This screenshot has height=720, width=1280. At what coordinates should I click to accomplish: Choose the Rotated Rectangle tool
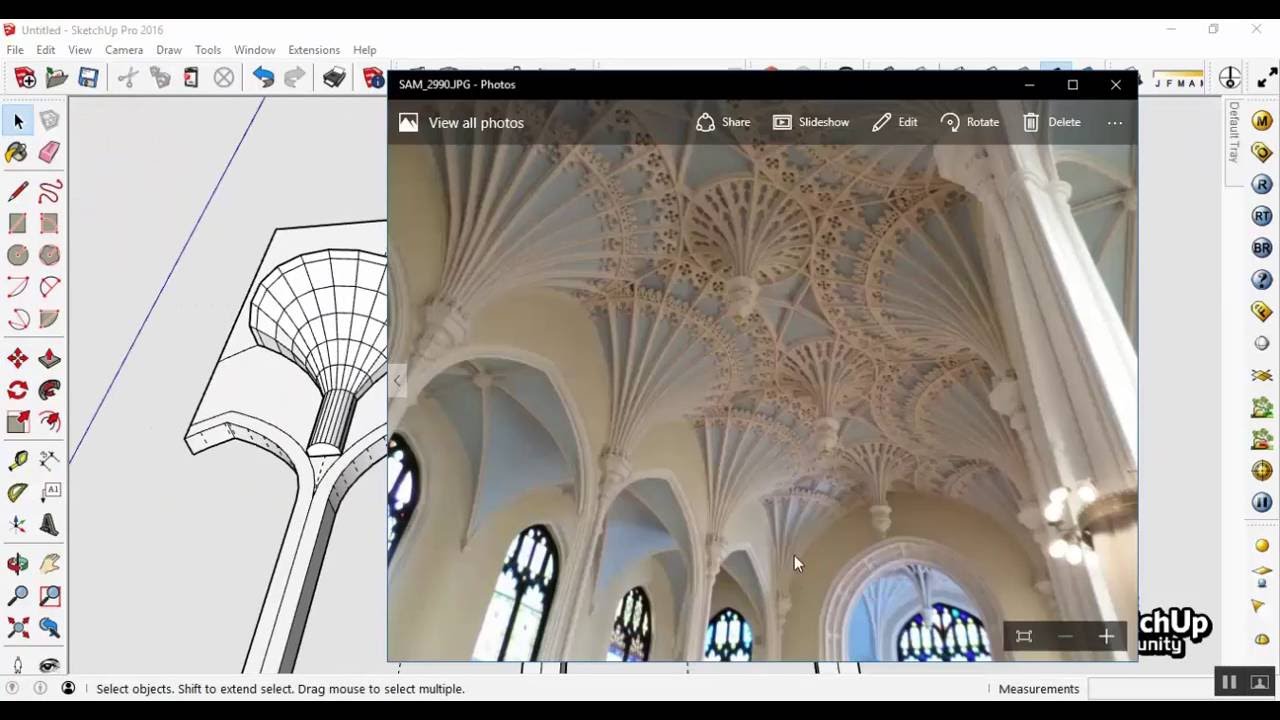tap(49, 224)
